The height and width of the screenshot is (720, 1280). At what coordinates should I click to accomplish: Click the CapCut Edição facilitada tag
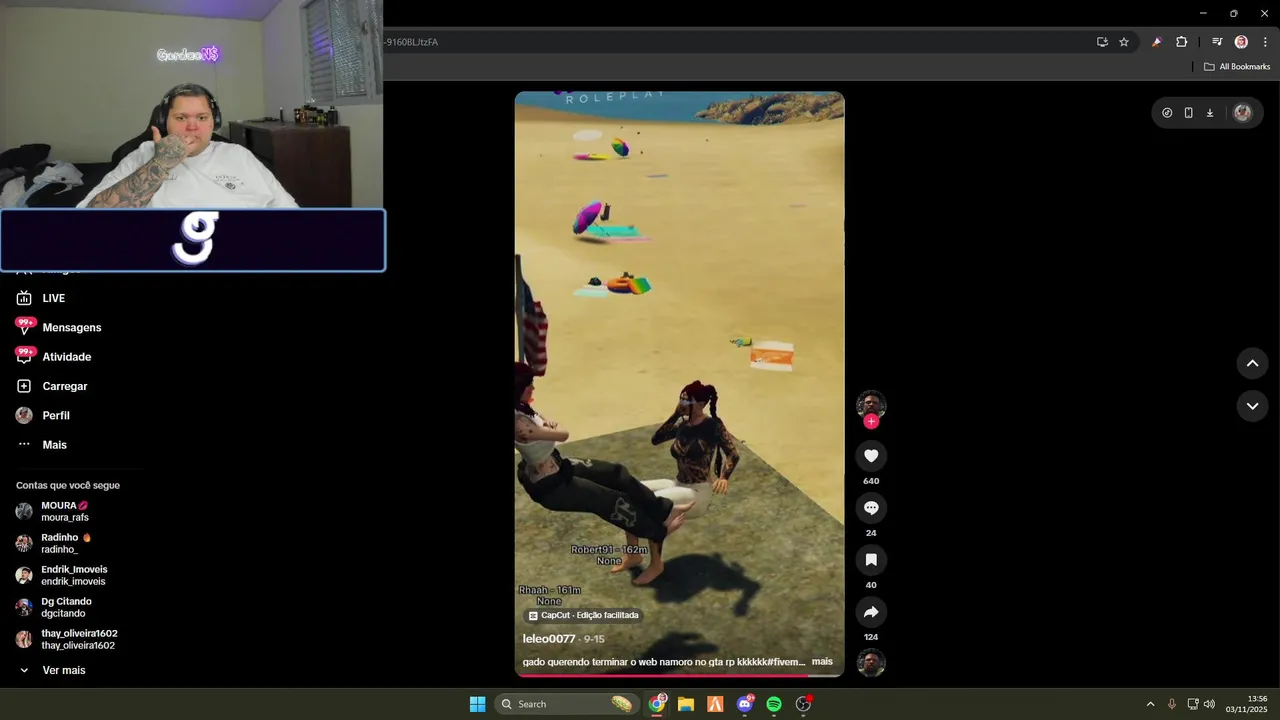583,616
